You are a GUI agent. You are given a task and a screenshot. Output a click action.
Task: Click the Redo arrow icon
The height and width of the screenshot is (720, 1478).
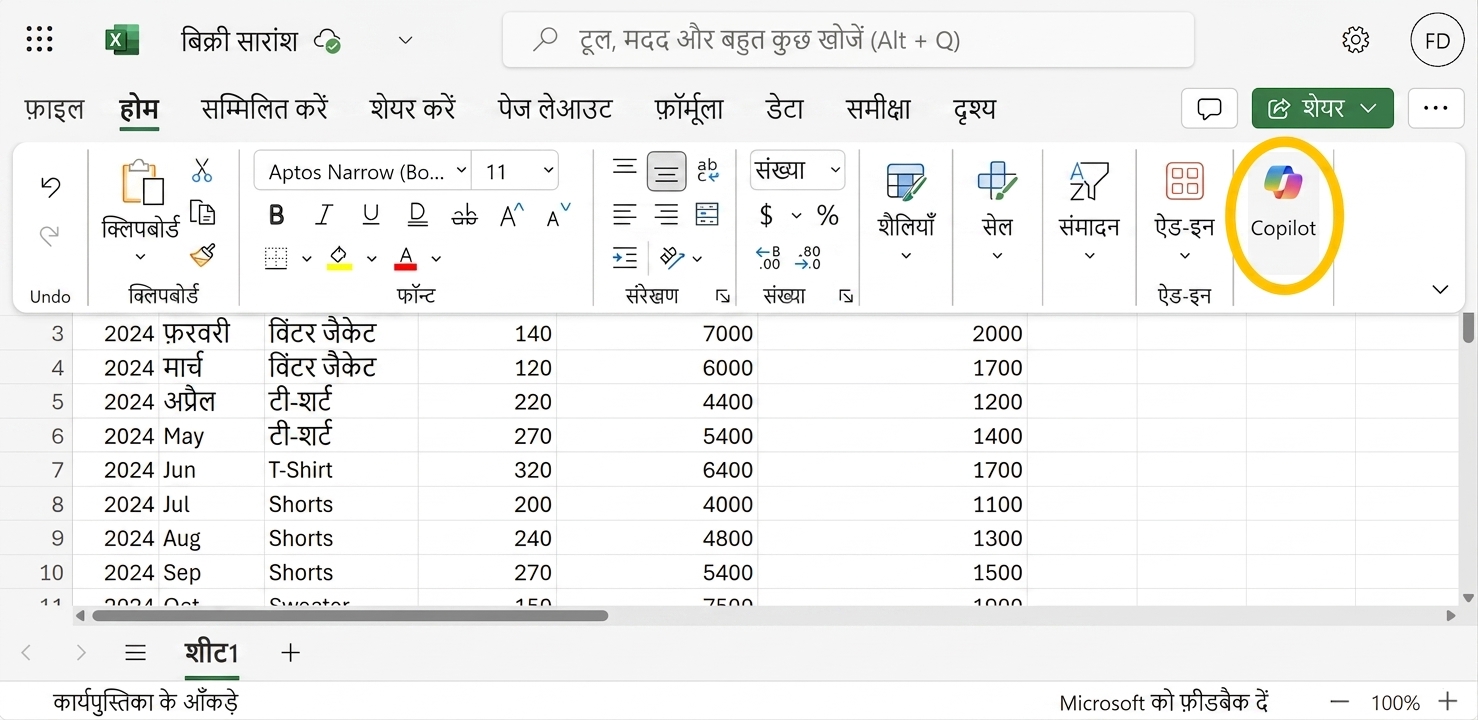click(50, 235)
